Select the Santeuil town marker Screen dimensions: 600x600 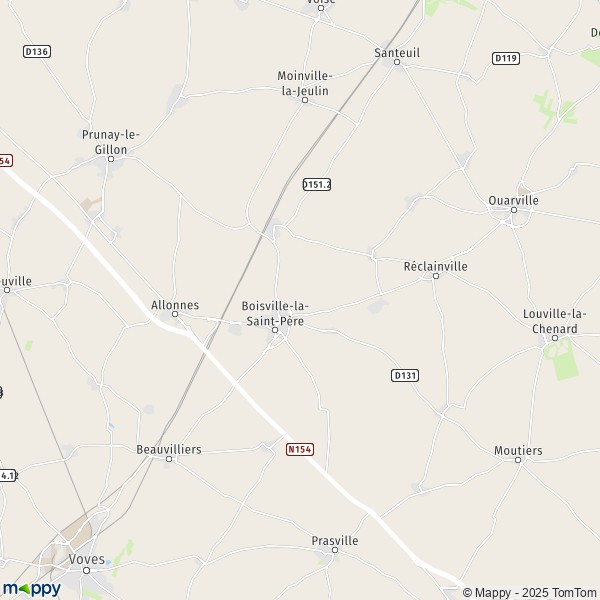click(397, 62)
